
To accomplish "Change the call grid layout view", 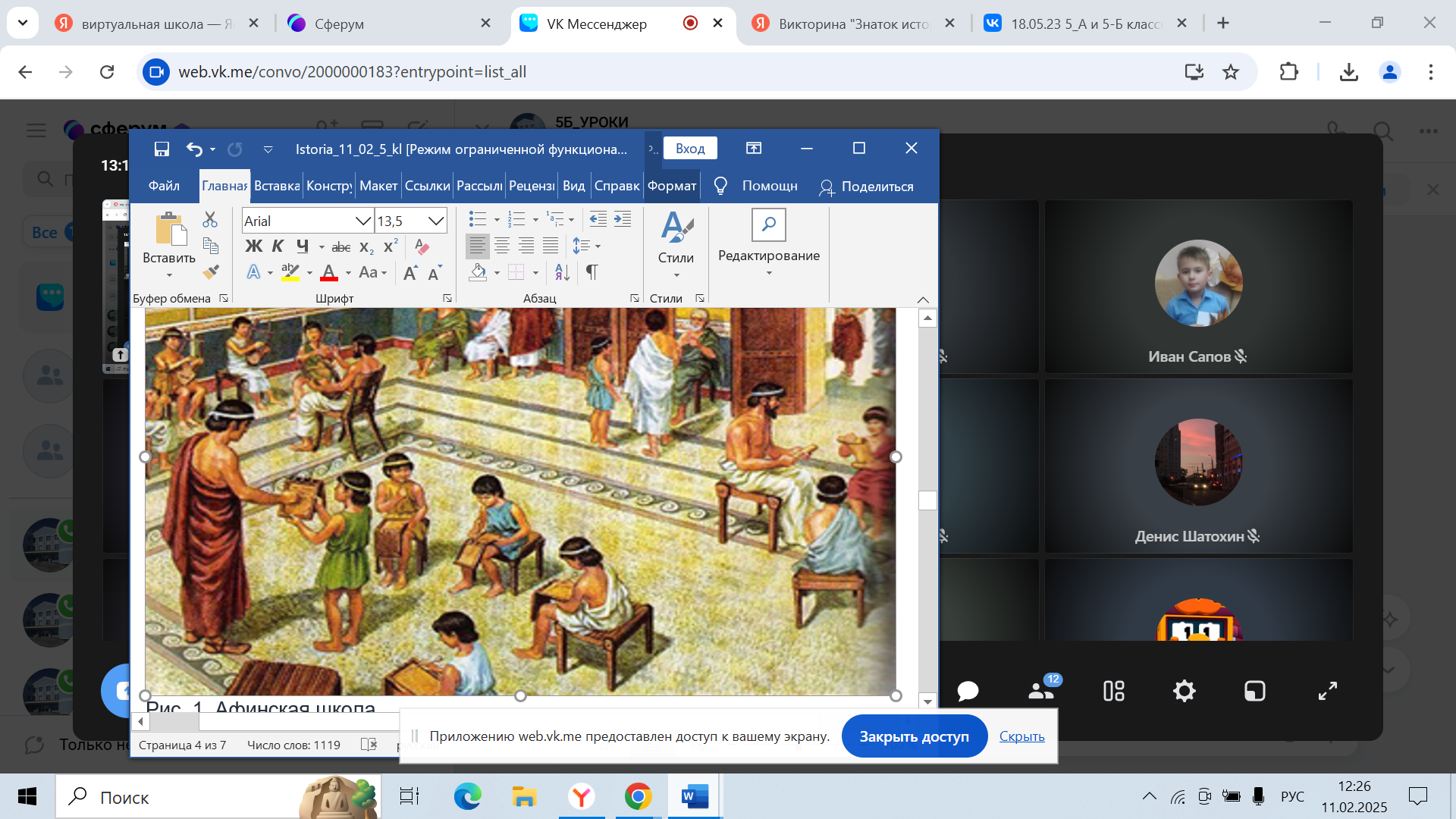I will [1113, 691].
